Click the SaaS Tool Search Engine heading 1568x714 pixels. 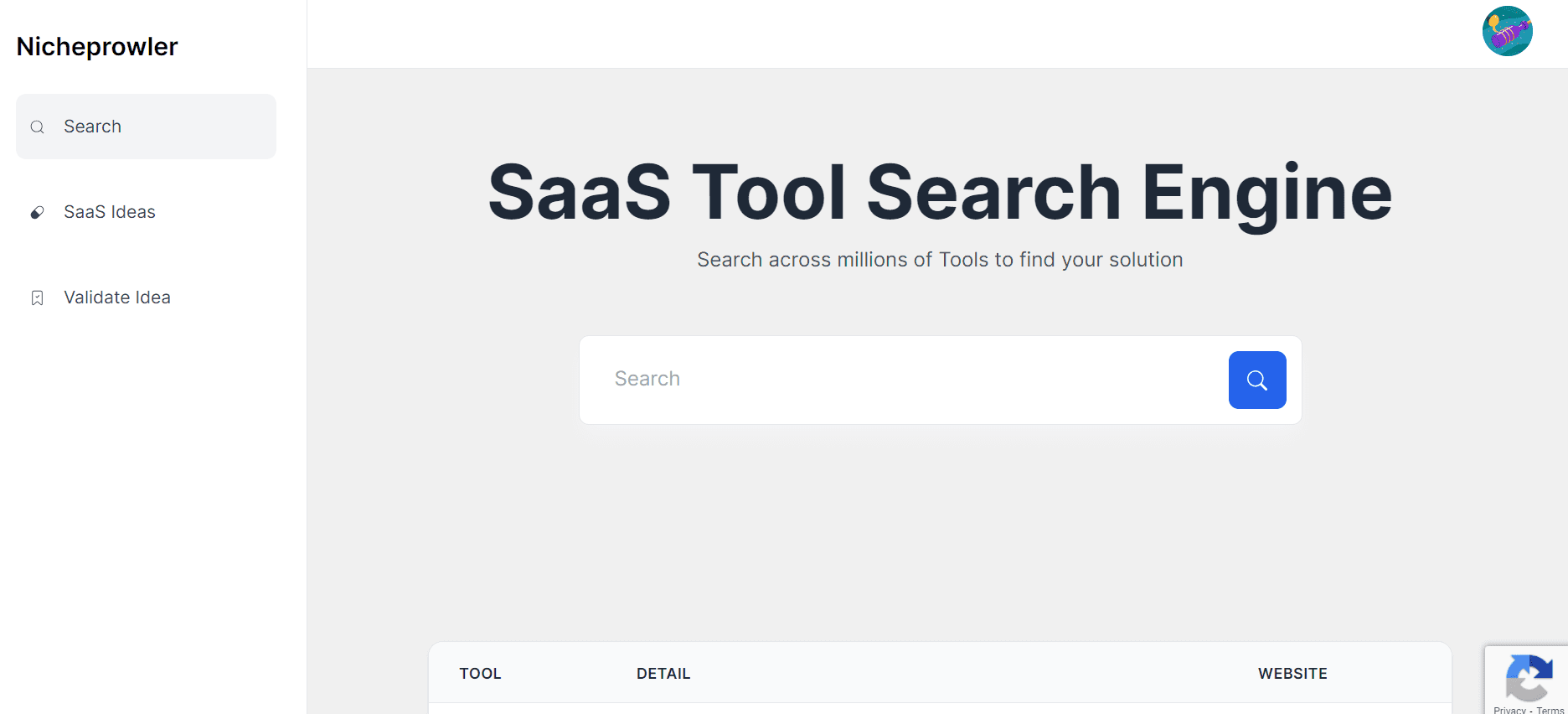tap(940, 193)
